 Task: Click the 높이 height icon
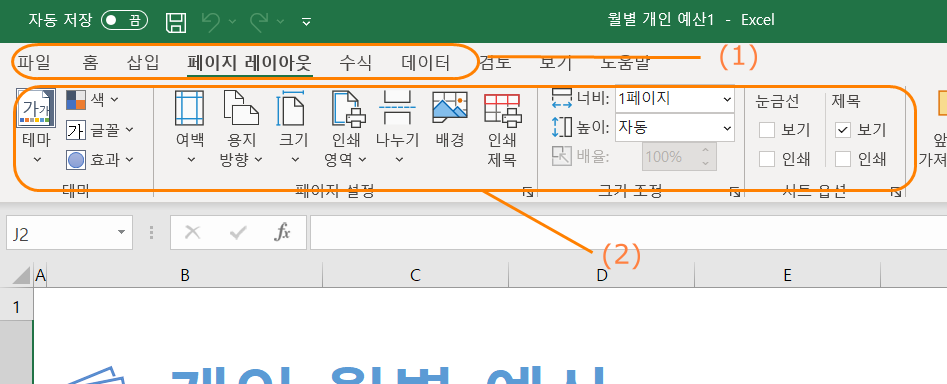562,127
